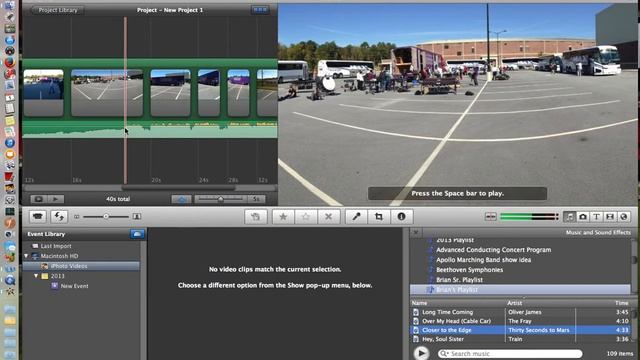
Task: Click the red playhead line in project
Action: pos(125,100)
